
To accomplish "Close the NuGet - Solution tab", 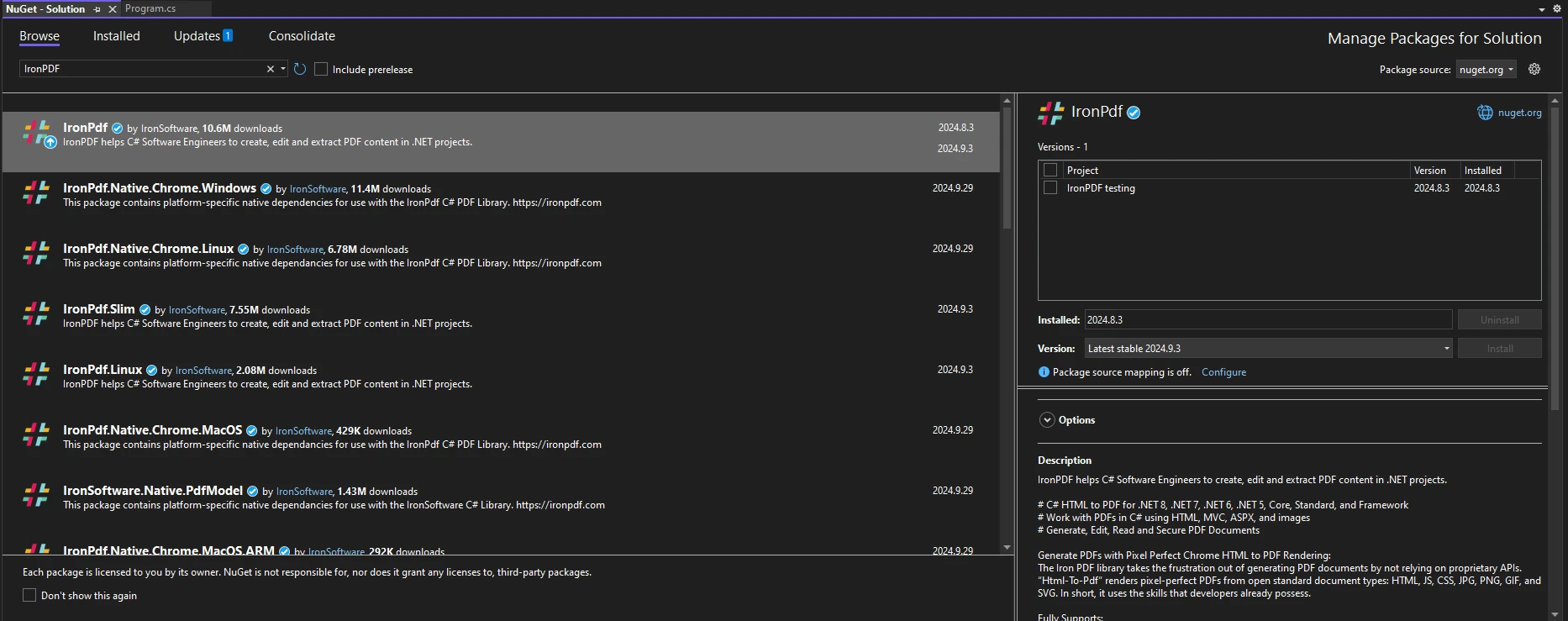I will click(113, 9).
